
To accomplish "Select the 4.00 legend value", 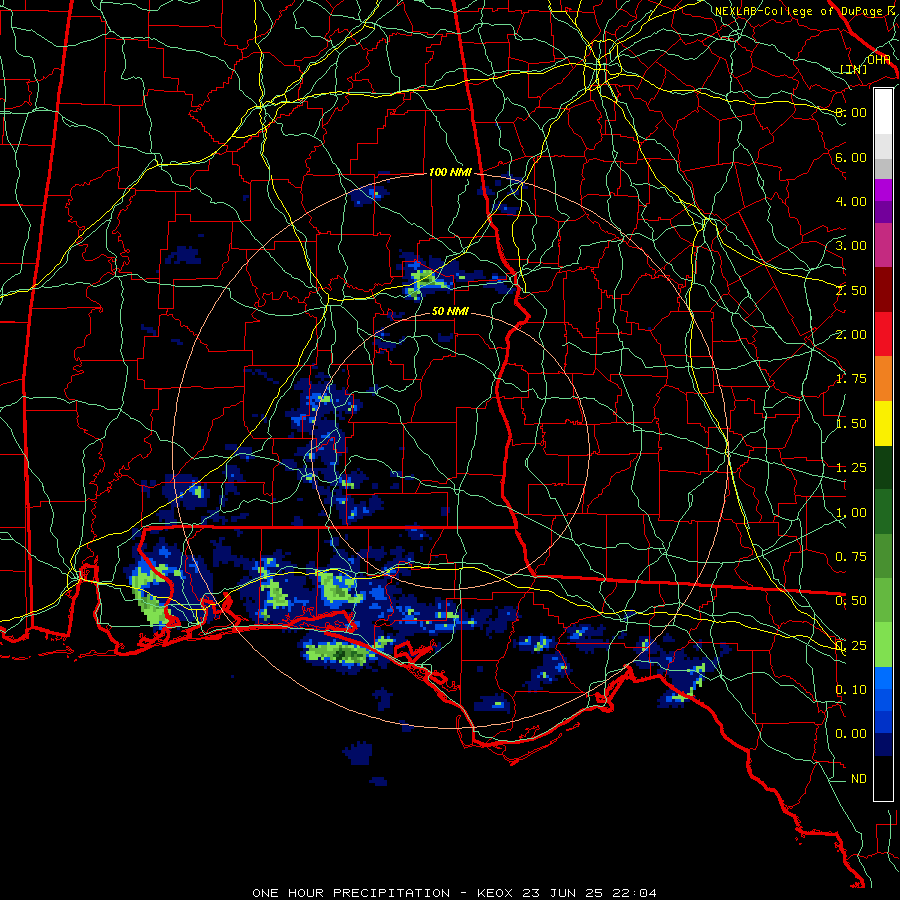I will point(851,201).
